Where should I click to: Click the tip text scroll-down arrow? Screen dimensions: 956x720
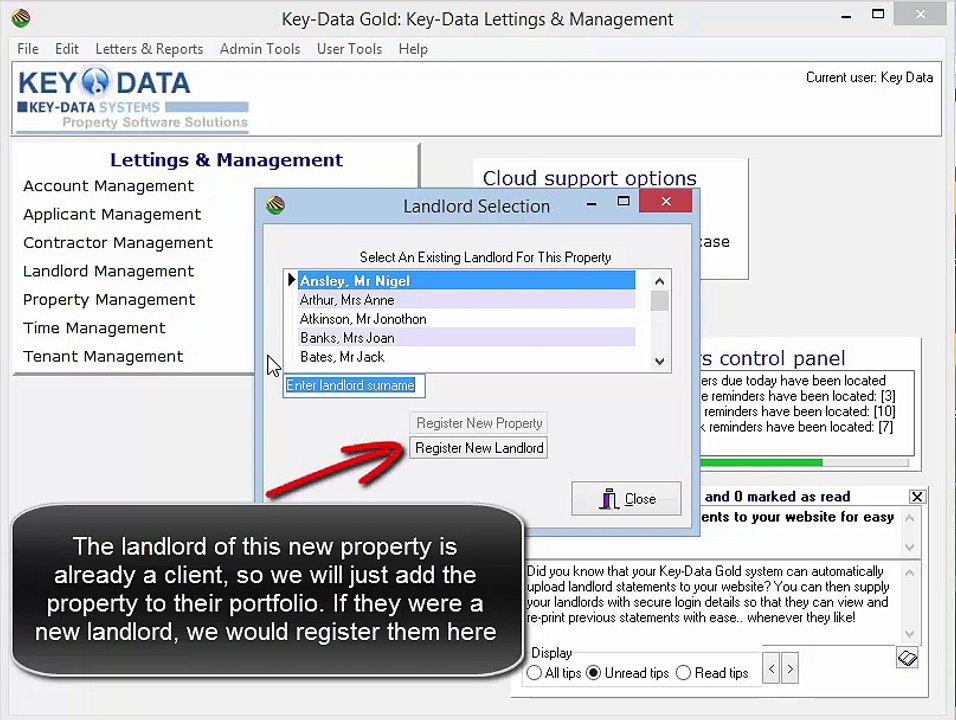(910, 633)
